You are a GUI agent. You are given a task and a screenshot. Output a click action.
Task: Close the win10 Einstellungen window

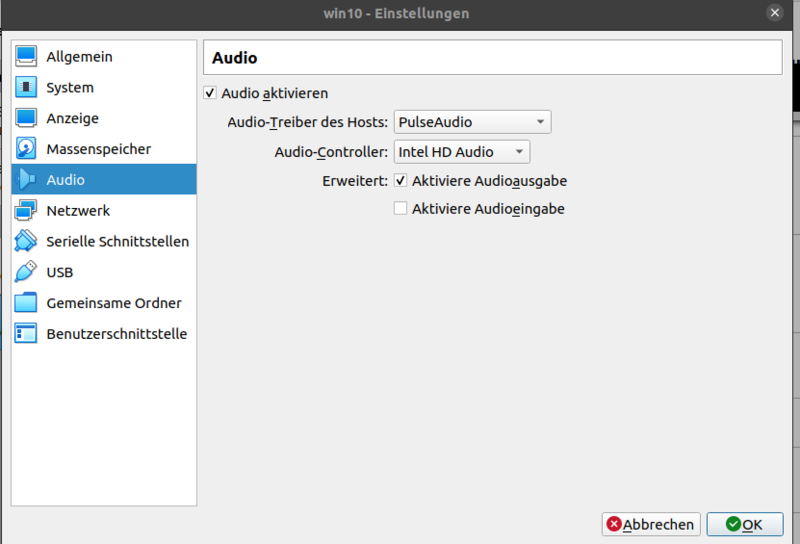point(774,13)
